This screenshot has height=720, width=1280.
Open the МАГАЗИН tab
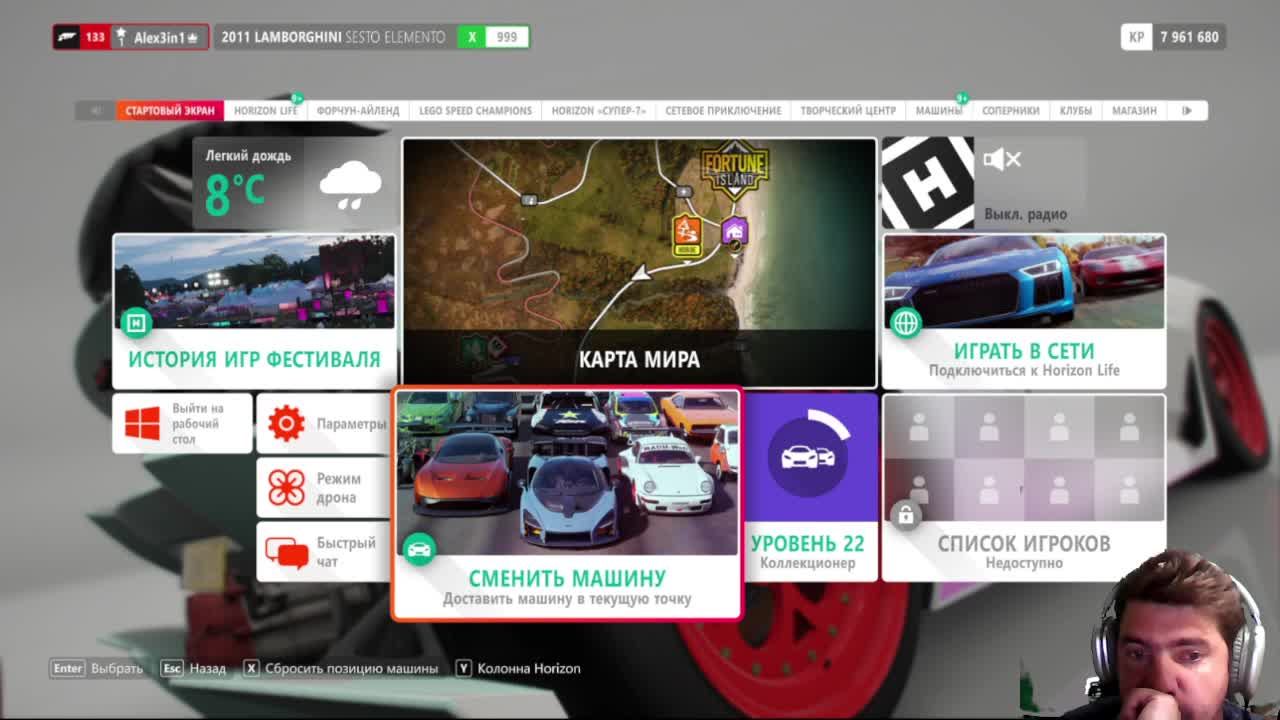coord(1134,110)
